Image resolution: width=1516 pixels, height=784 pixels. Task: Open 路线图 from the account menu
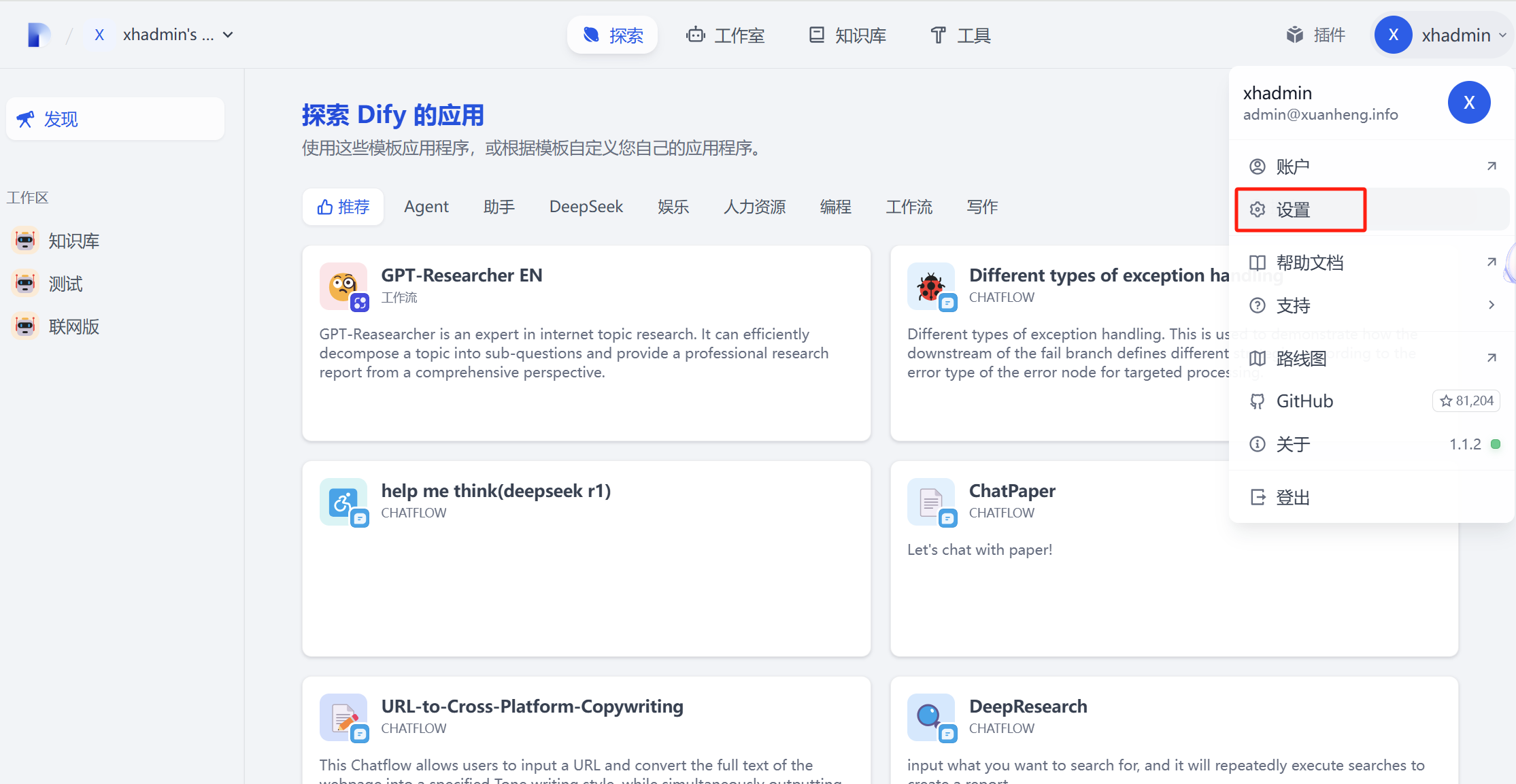[x=1372, y=358]
